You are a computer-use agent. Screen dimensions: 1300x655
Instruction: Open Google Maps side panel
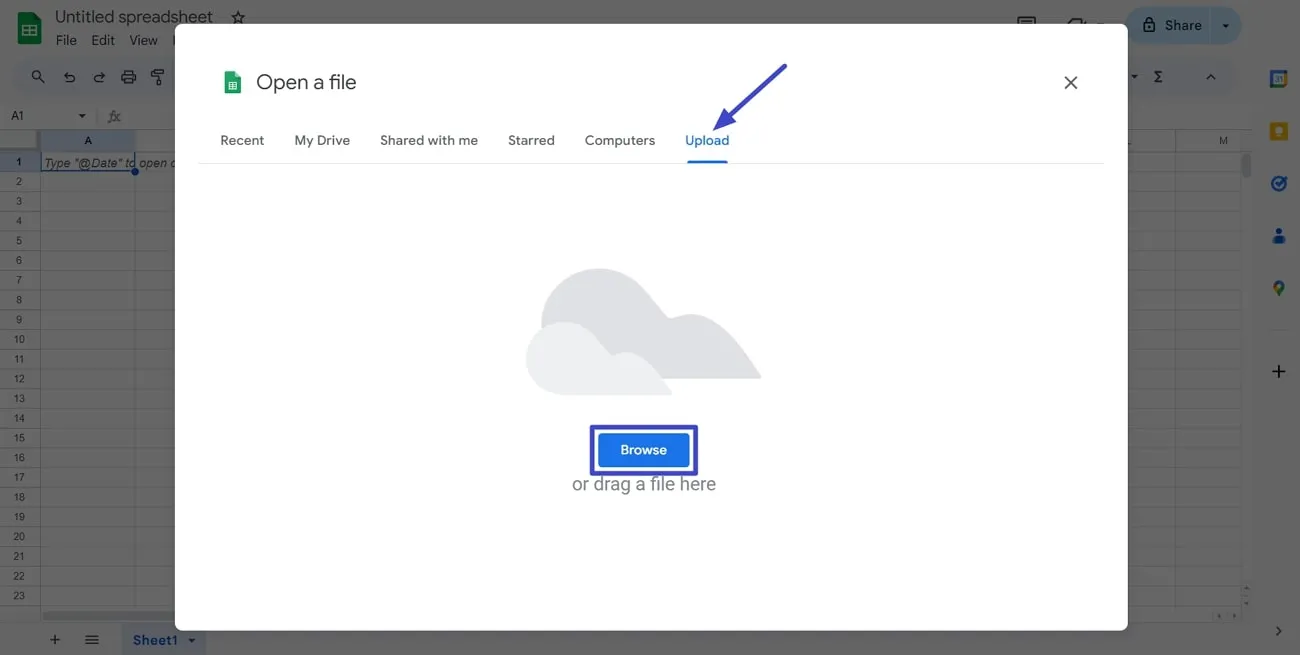pos(1278,288)
